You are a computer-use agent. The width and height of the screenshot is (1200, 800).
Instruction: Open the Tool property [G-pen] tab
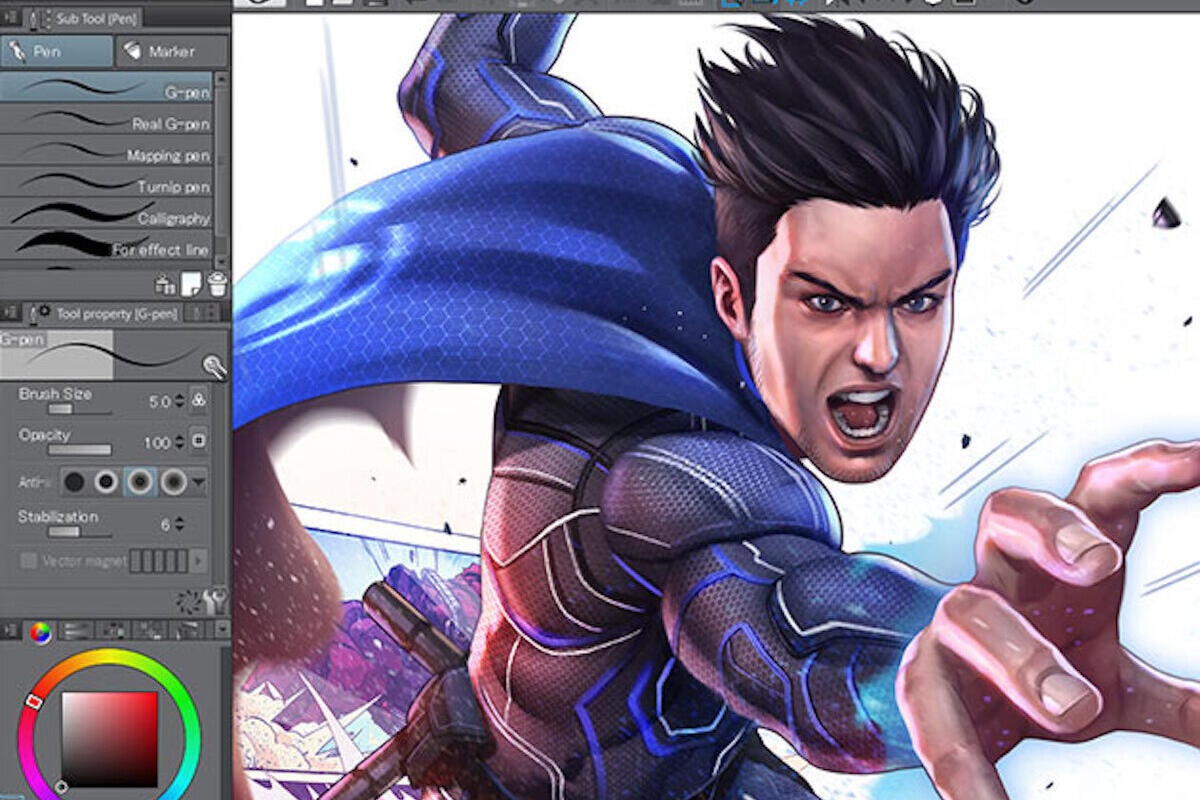(103, 313)
